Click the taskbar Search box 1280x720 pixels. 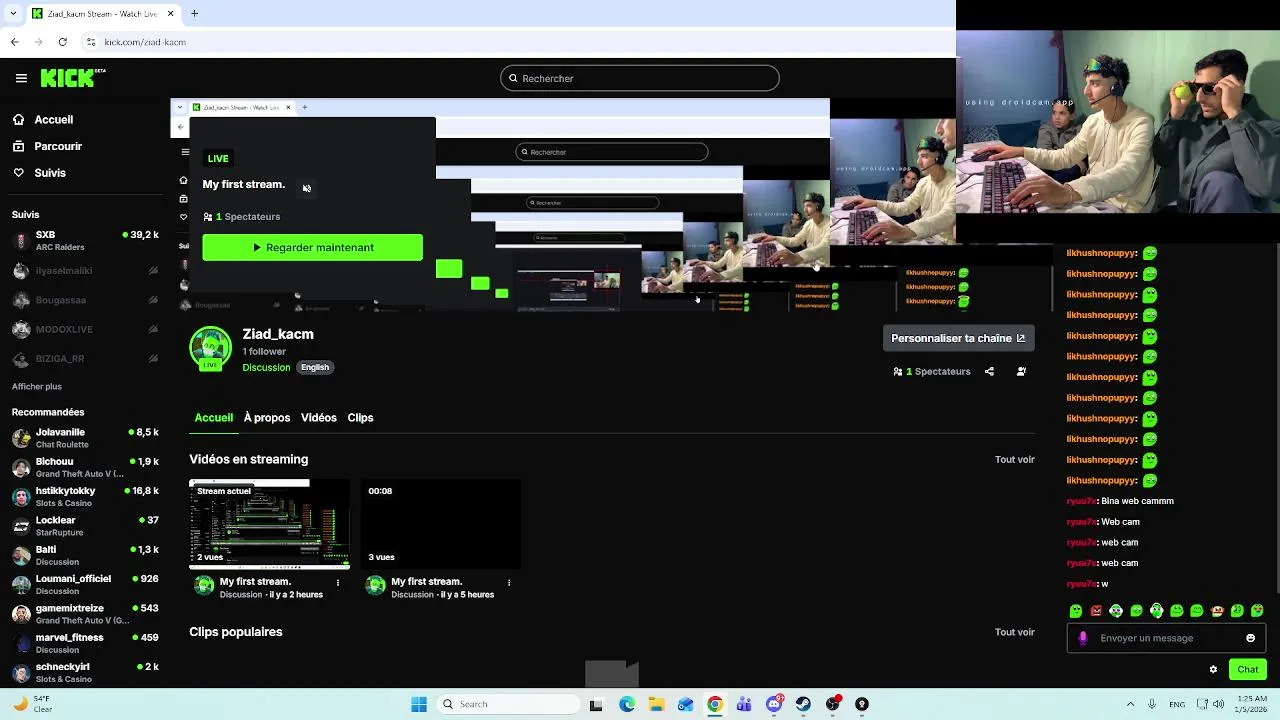(507, 704)
